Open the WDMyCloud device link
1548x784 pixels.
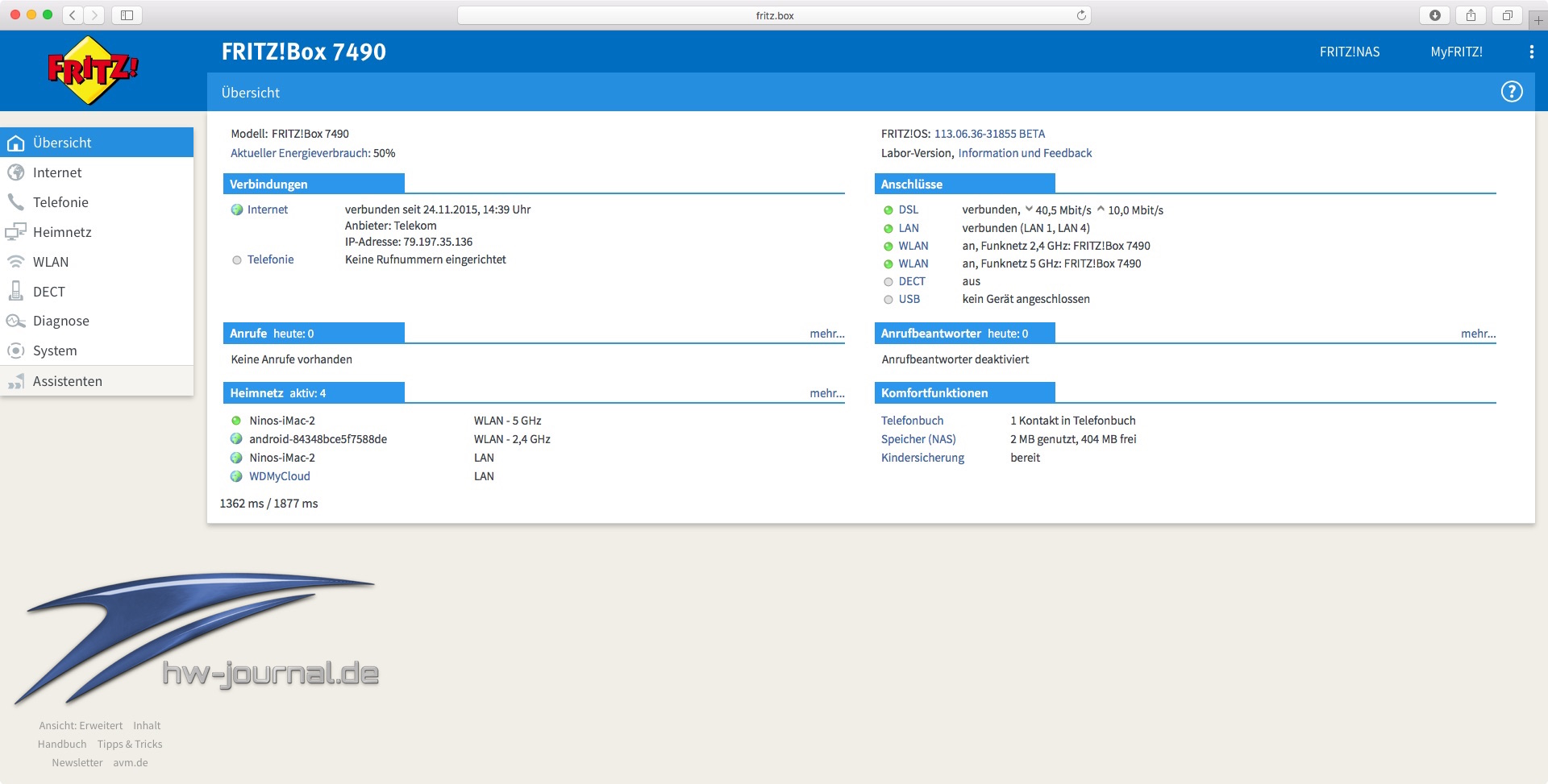coord(280,476)
